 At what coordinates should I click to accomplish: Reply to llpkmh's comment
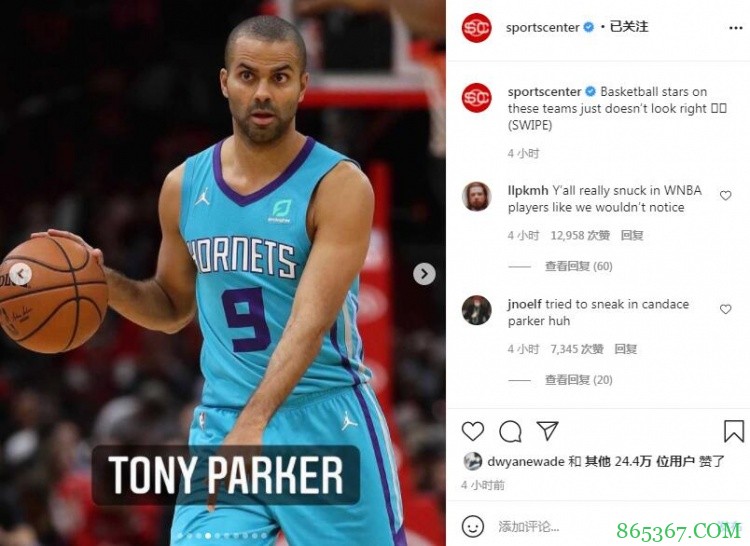[632, 235]
